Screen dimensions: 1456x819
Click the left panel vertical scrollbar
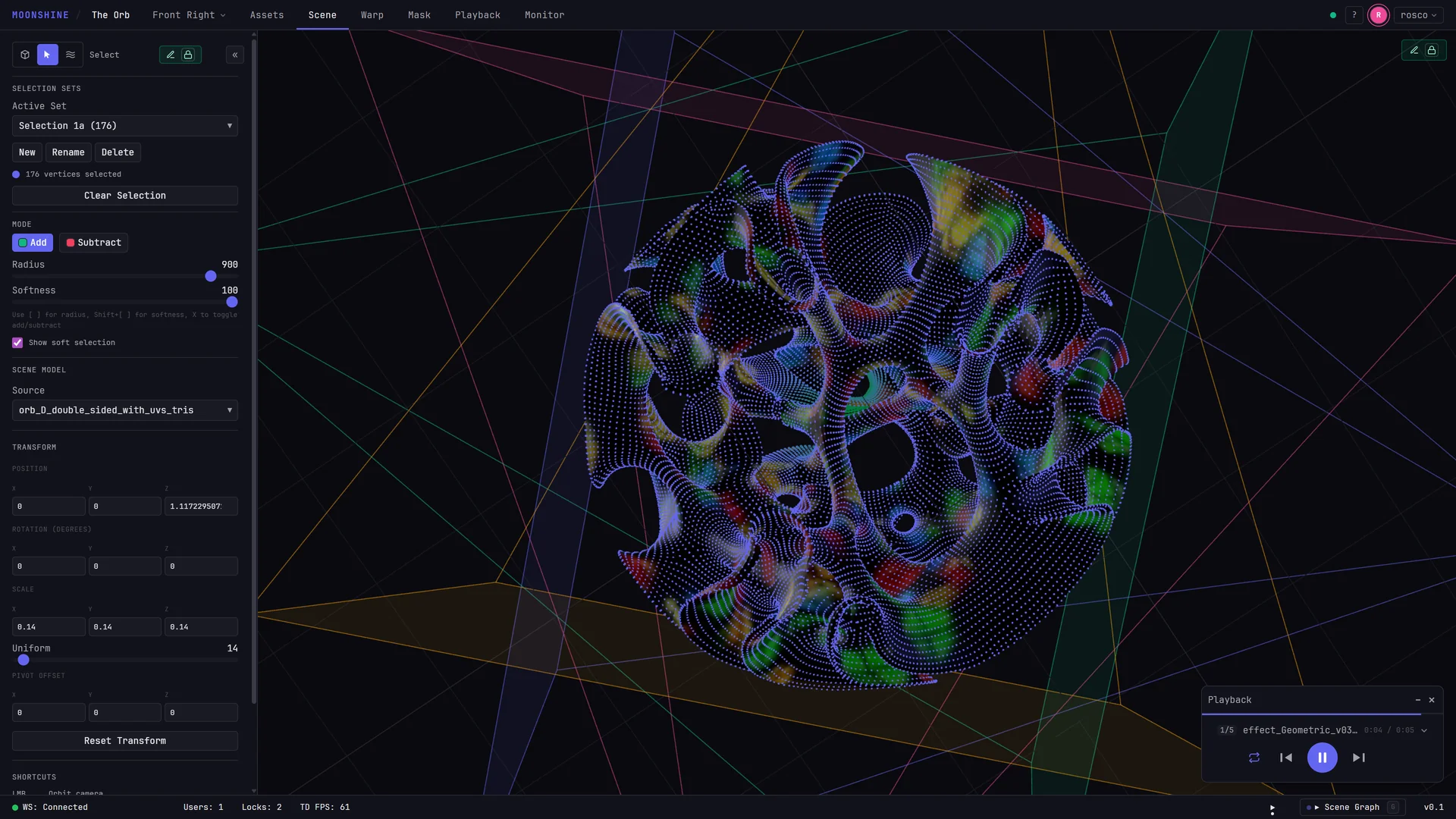(254, 372)
